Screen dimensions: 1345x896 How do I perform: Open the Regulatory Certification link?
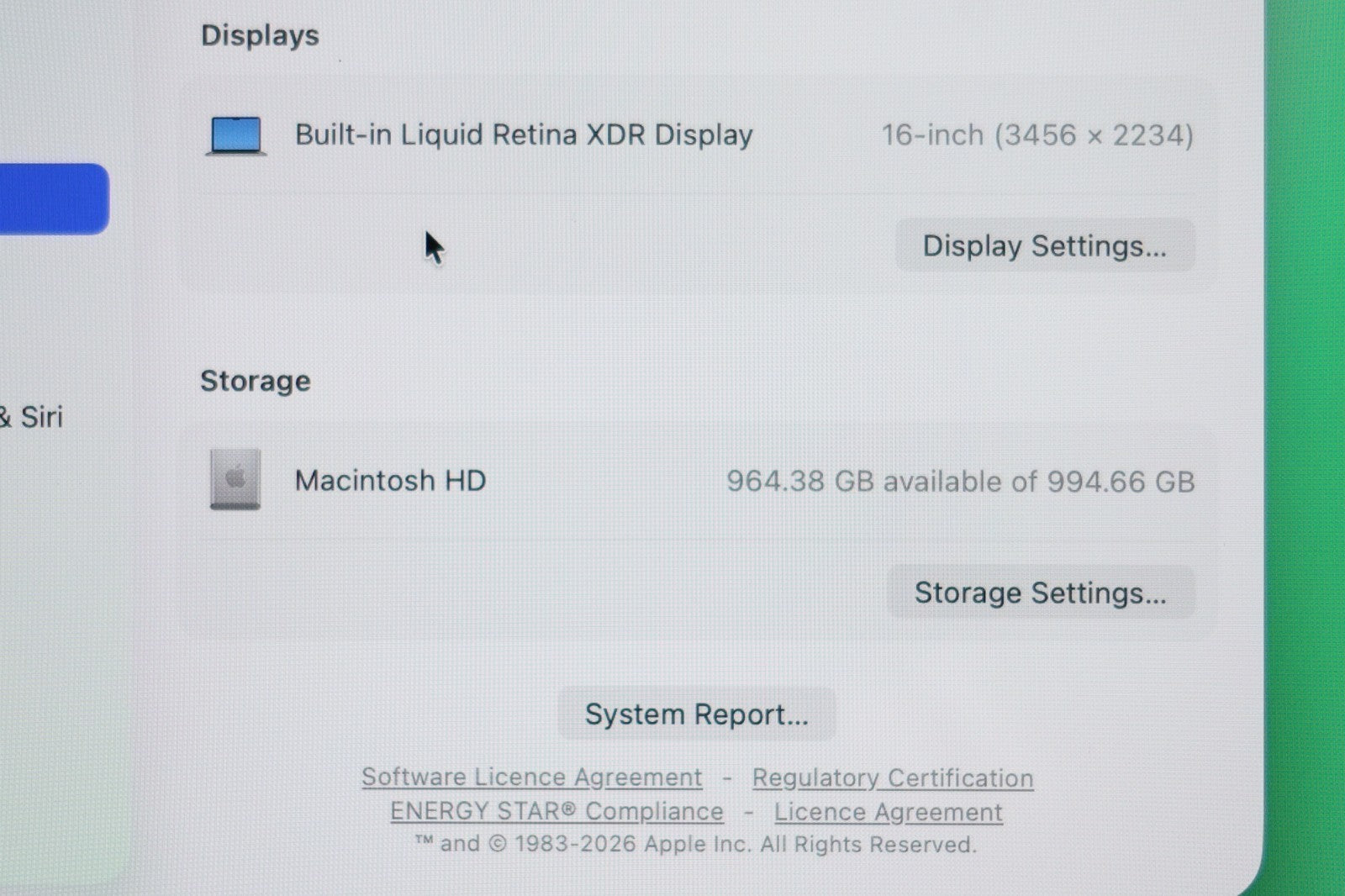893,778
